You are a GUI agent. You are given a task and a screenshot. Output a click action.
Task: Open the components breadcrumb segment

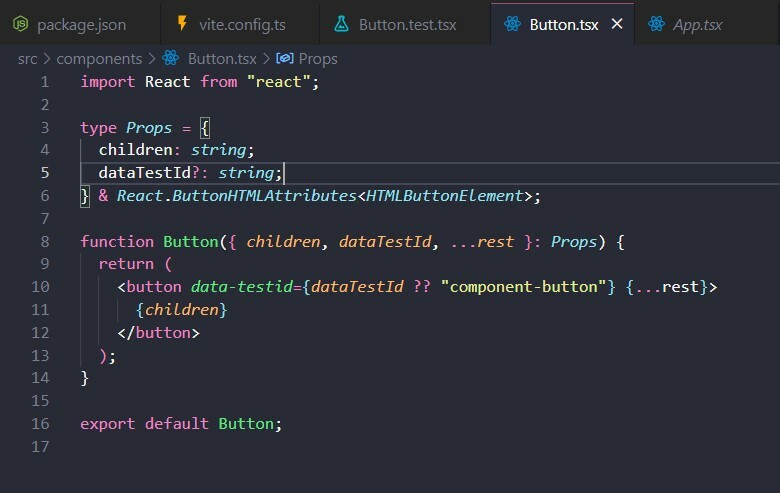(x=99, y=59)
